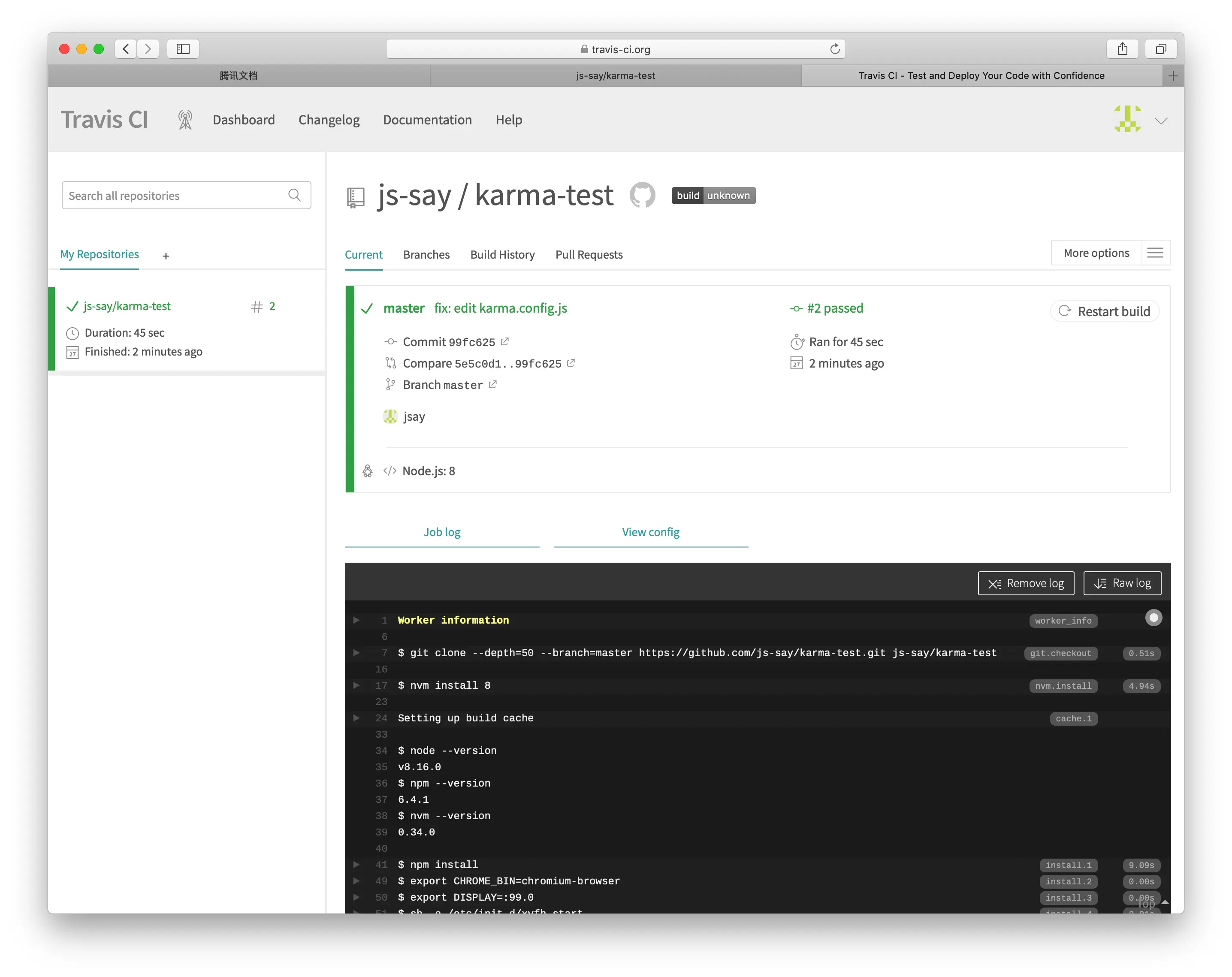Click the git.checkout log tag
Viewport: 1232px width, 977px height.
click(x=1060, y=654)
